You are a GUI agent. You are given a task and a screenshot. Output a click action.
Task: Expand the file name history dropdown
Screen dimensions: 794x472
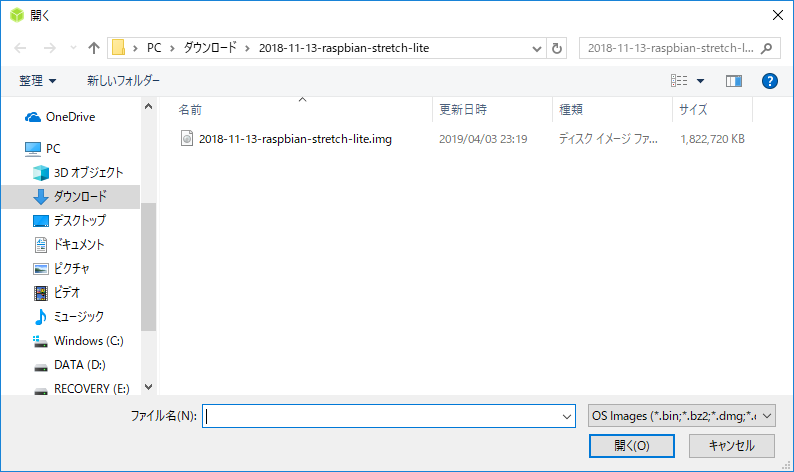pos(567,416)
